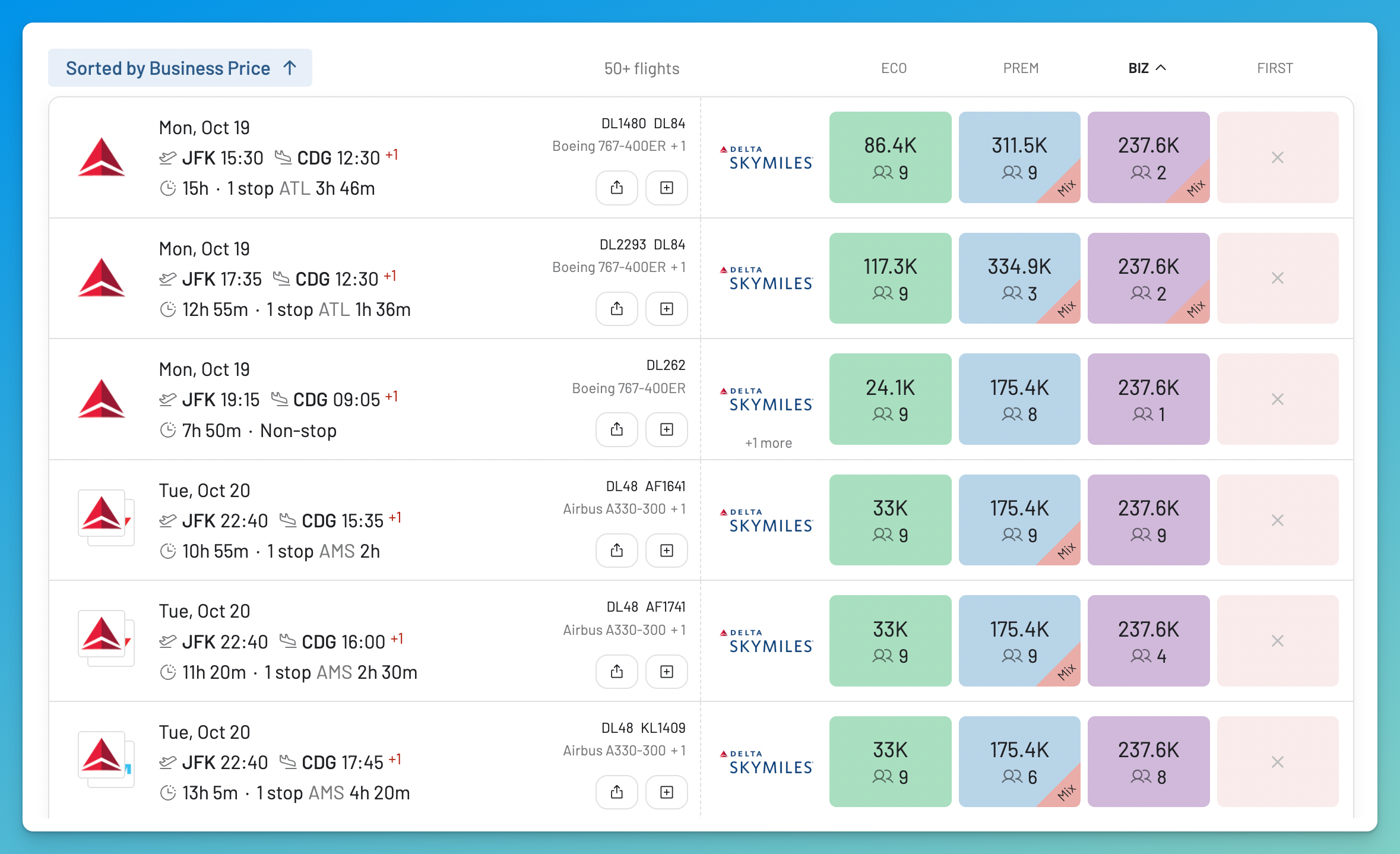Click airline logos on CDG 16:00 arrival flight

click(106, 638)
